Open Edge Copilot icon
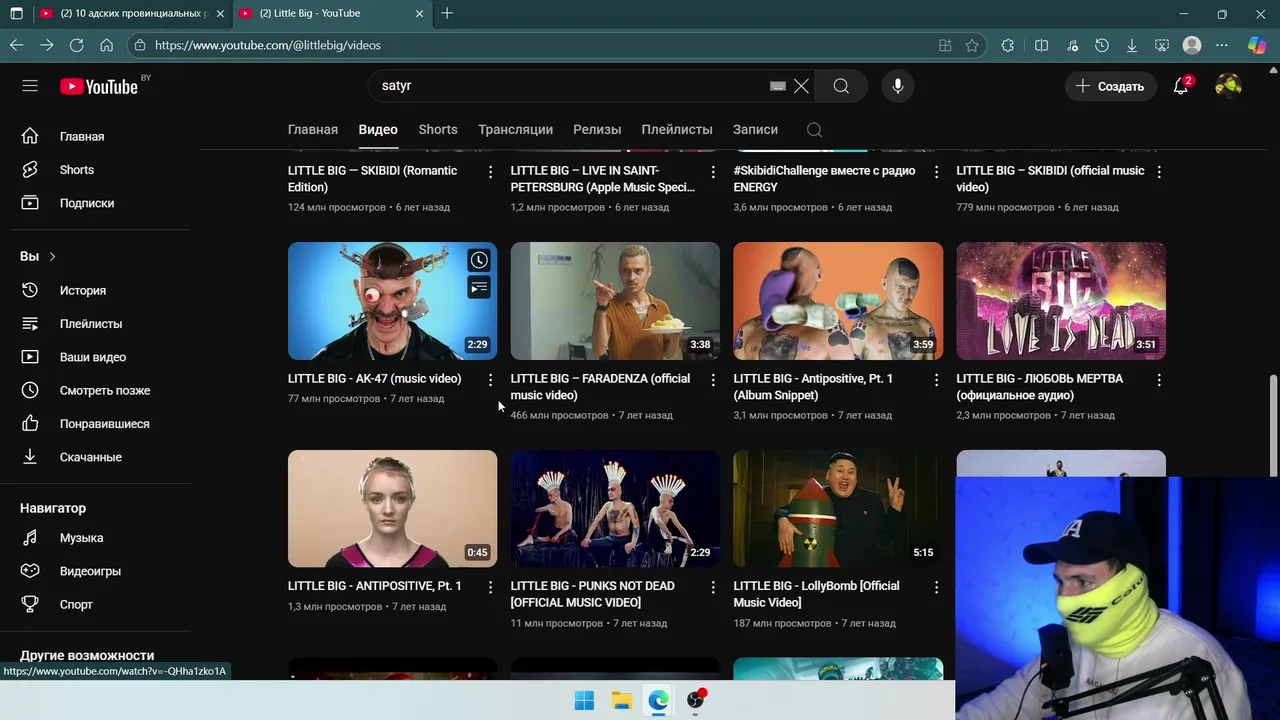 click(x=1257, y=45)
